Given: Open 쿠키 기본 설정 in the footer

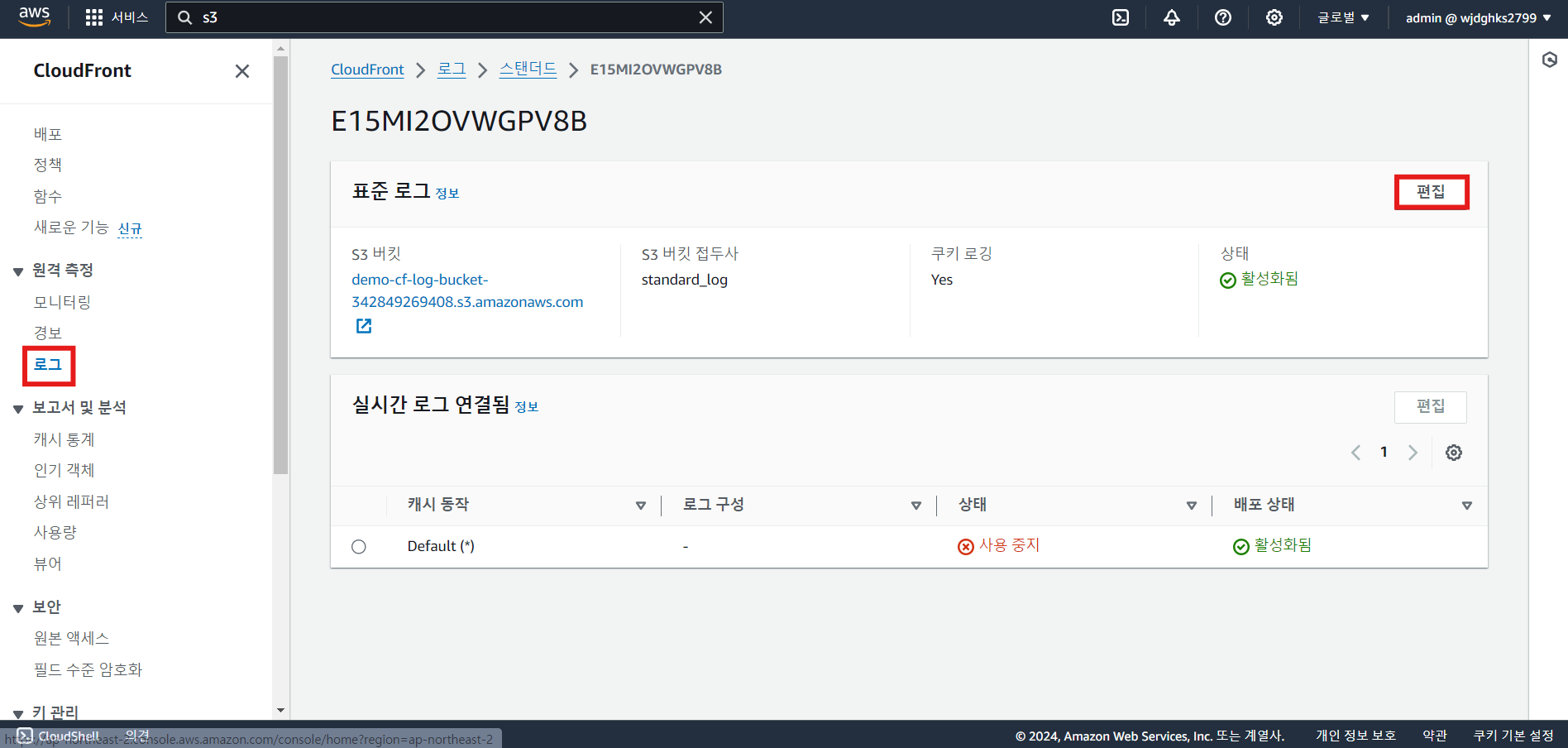Looking at the screenshot, I should (1513, 736).
